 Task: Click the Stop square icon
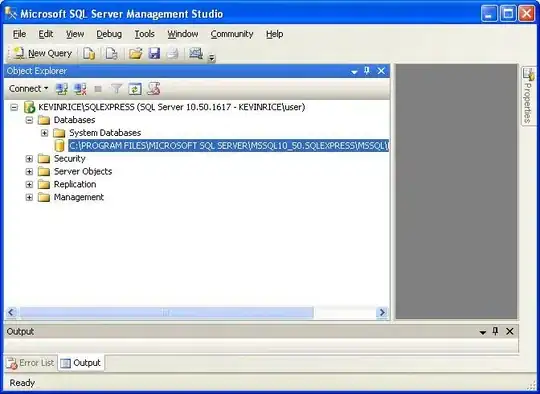point(98,89)
